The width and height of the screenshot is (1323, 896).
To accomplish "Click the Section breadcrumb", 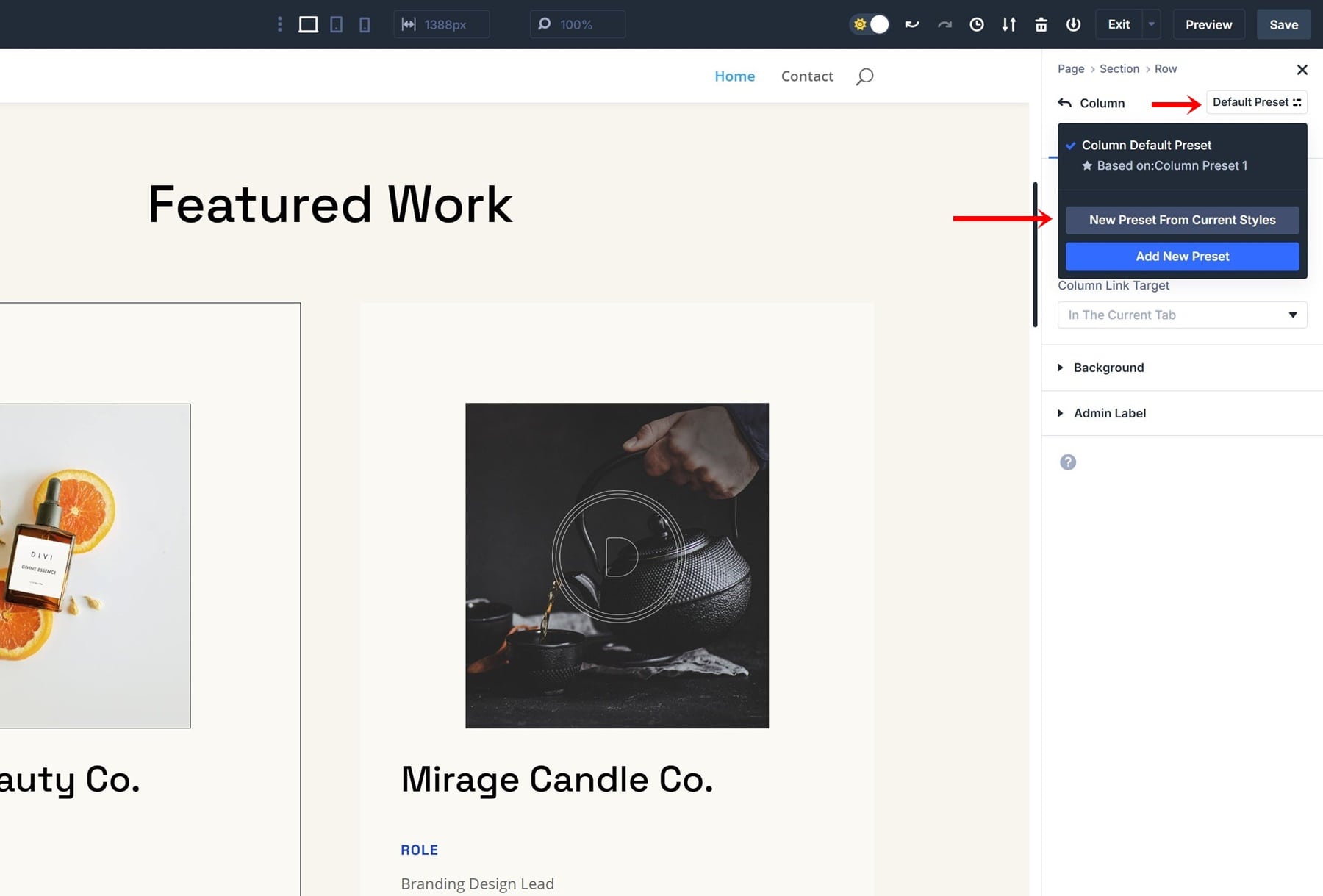I will [x=1119, y=69].
